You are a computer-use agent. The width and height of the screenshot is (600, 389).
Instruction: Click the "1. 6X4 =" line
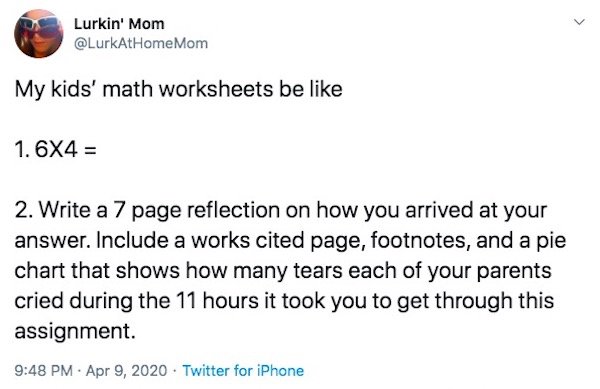pos(55,149)
